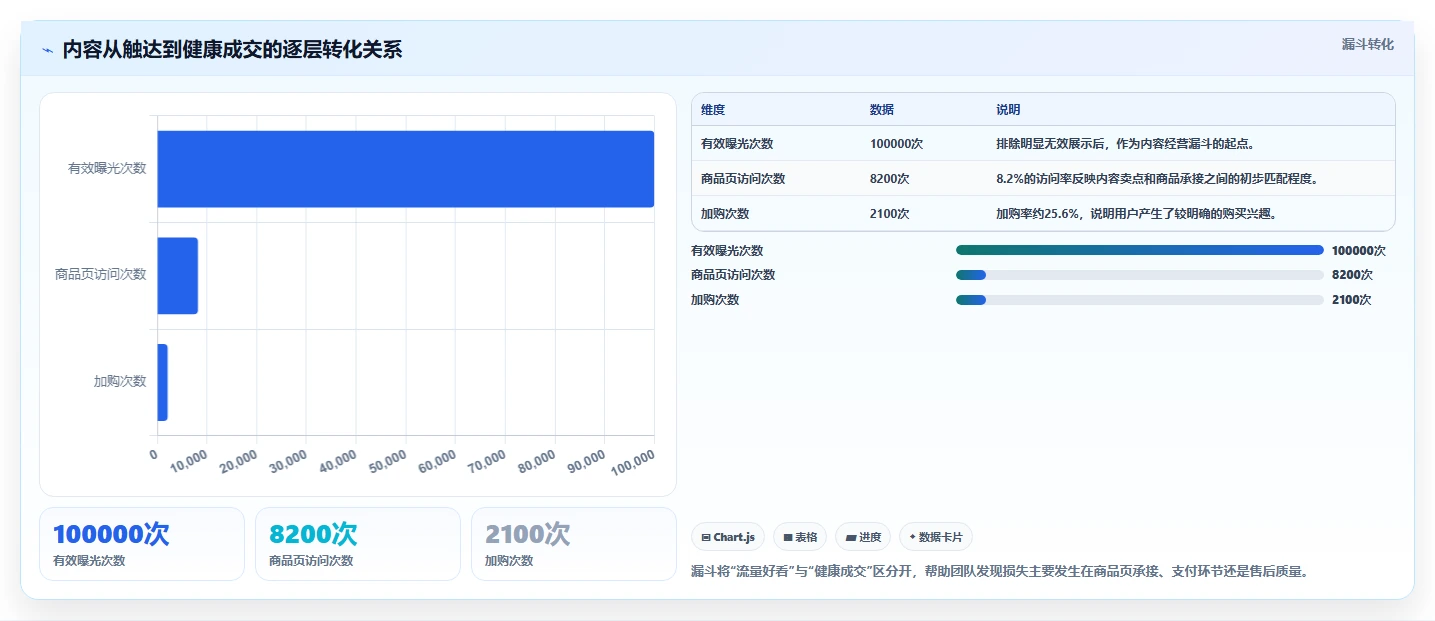The width and height of the screenshot is (1435, 621).
Task: Click the title 内容从触达到健康成交的逐层转化关系
Action: (232, 50)
